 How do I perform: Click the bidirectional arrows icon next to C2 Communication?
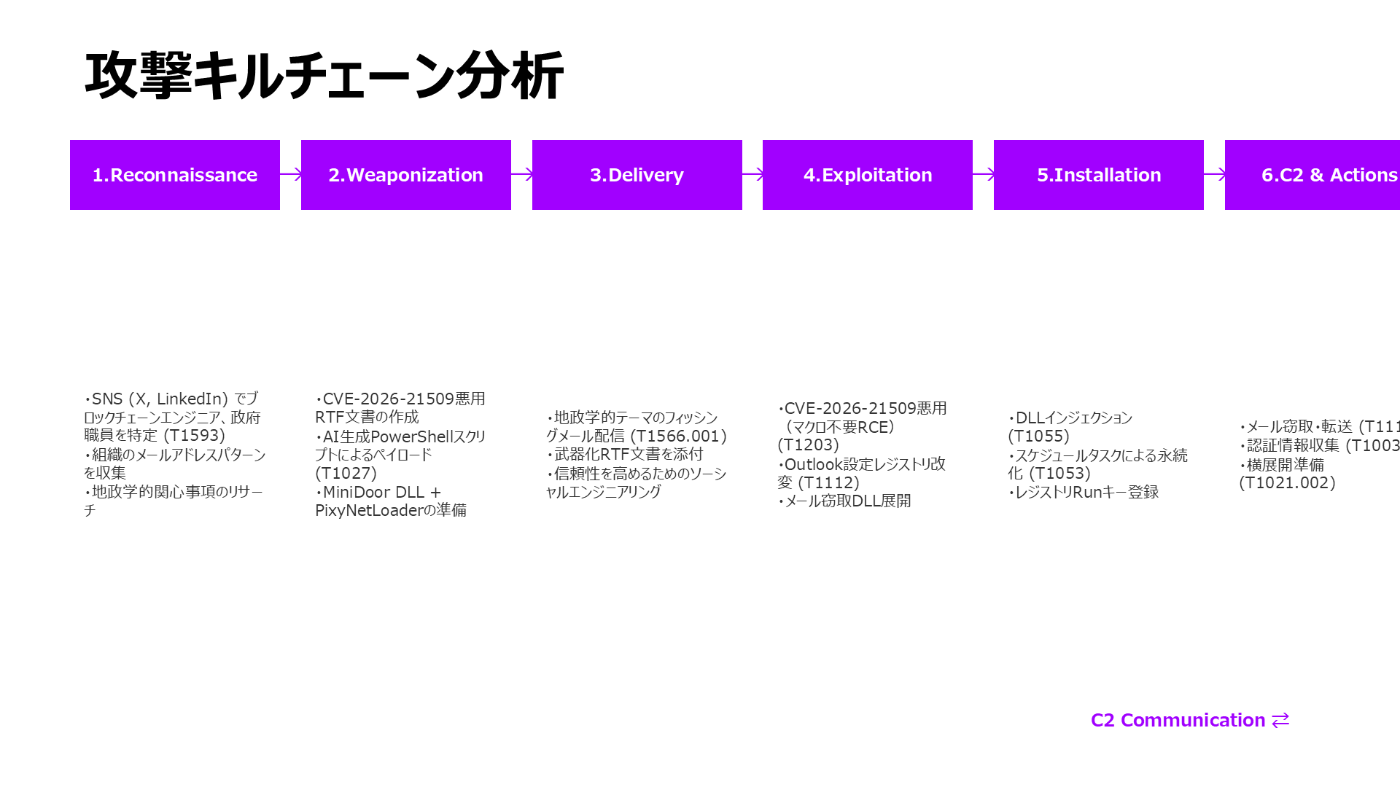1281,719
